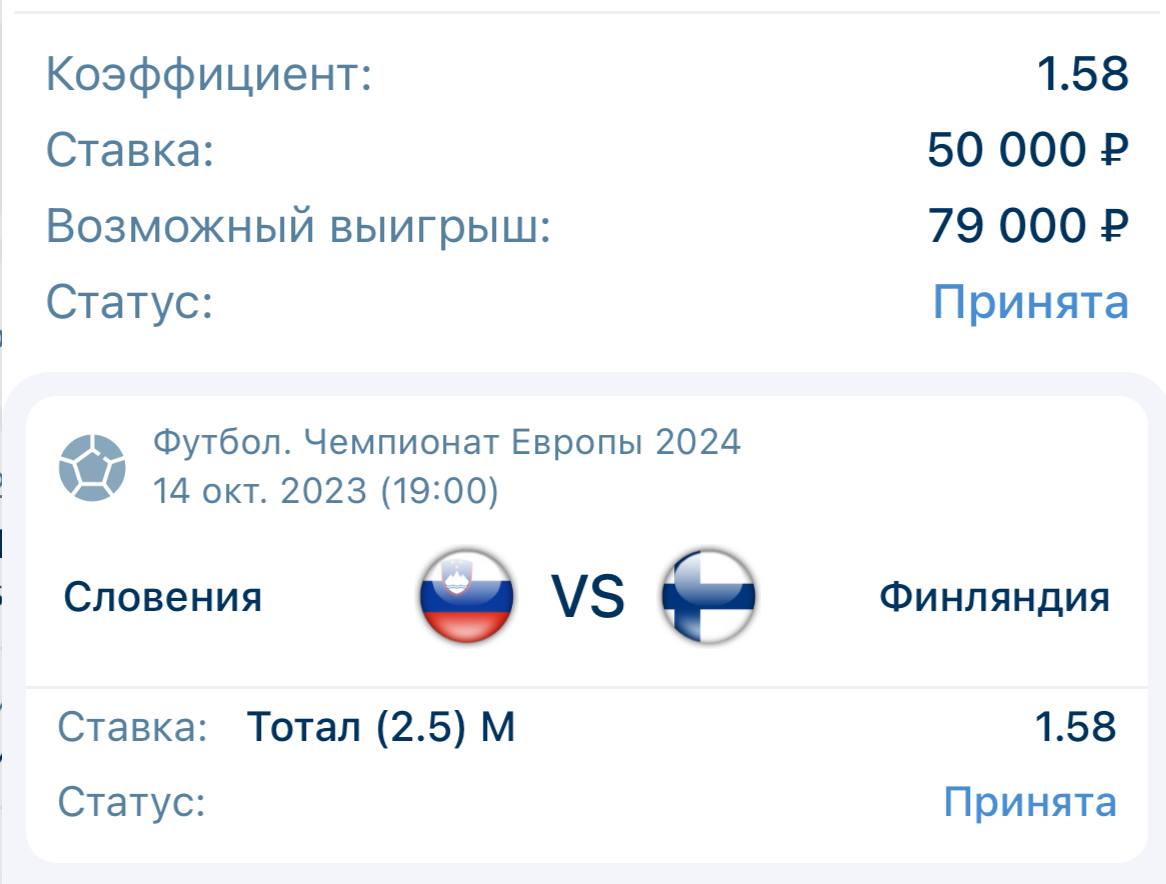
Task: Click the football sport icon
Action: click(x=93, y=467)
